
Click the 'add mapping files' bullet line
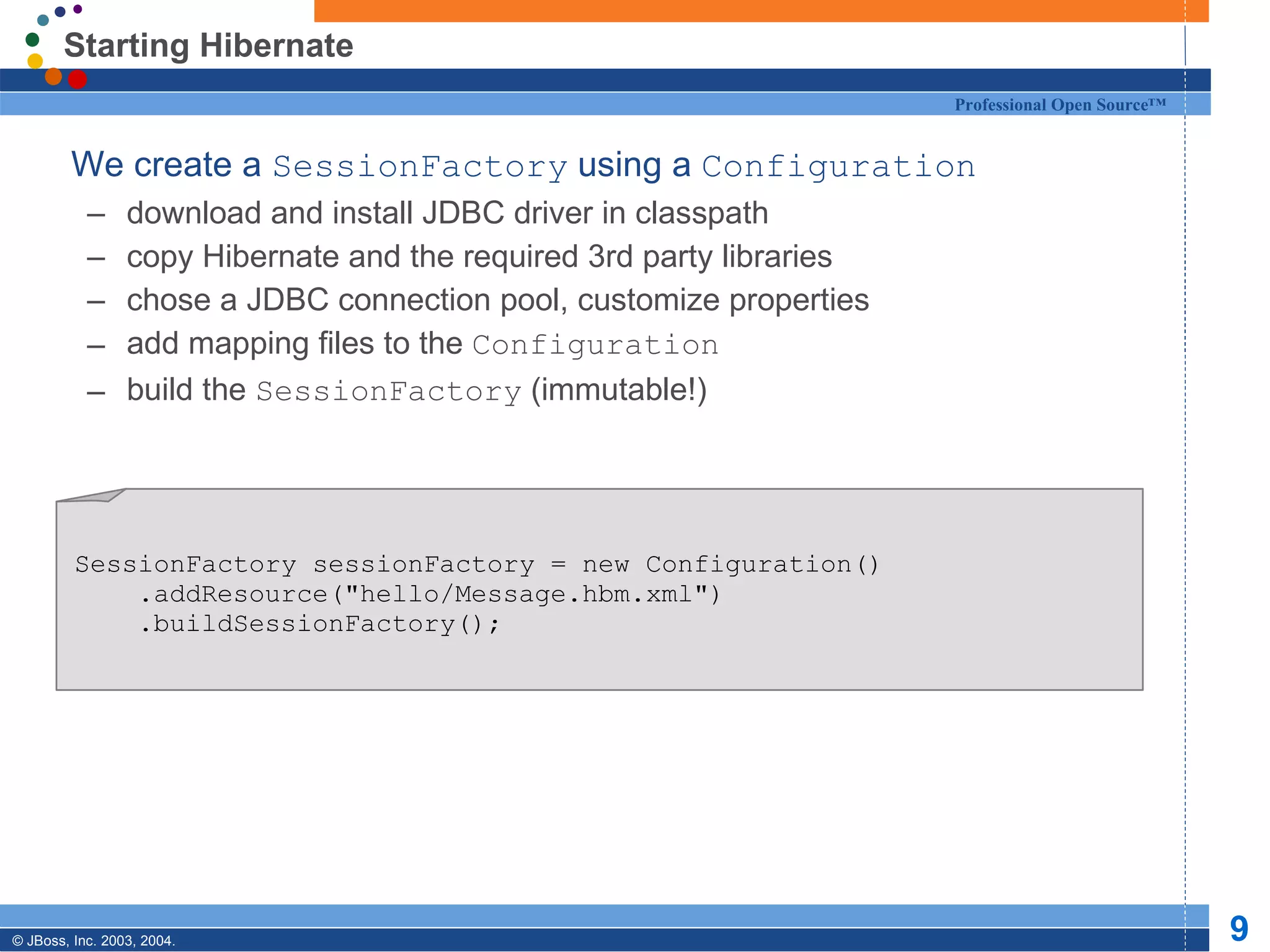pos(422,344)
